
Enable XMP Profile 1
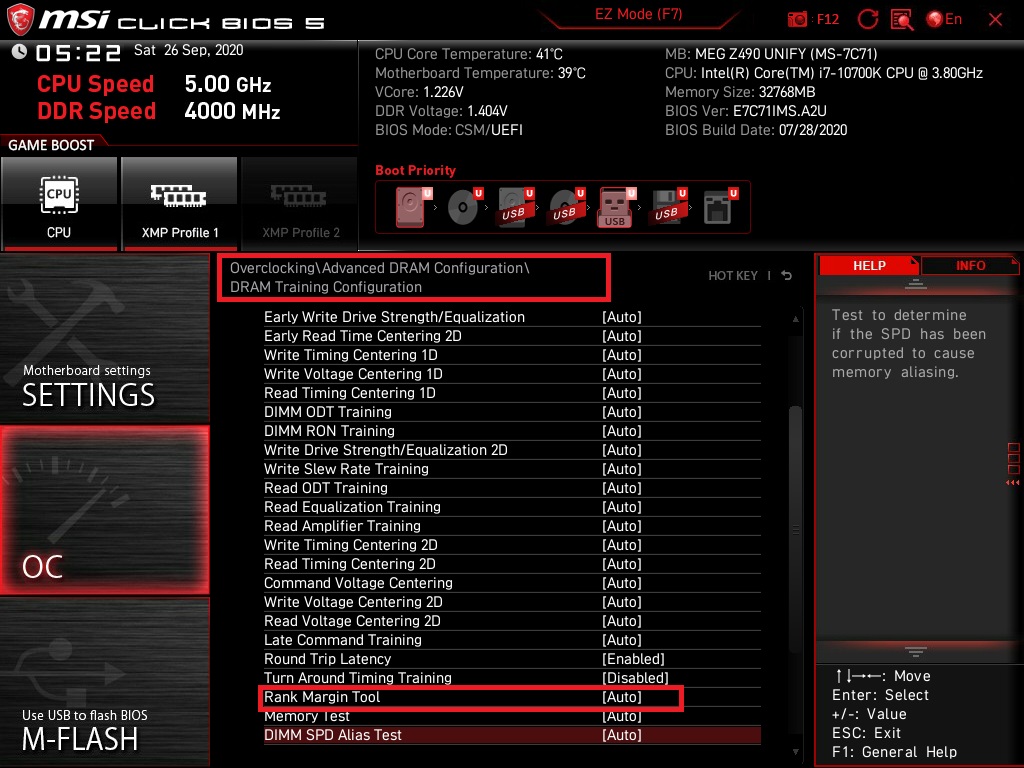tap(179, 204)
